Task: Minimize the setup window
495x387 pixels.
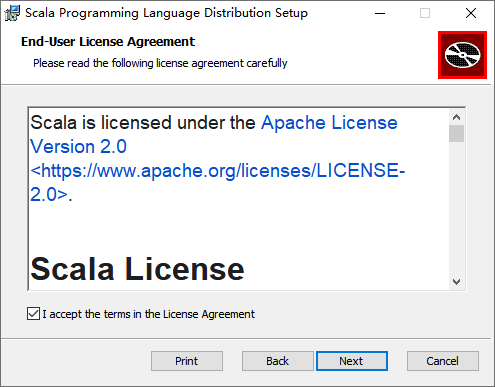Action: (x=380, y=13)
